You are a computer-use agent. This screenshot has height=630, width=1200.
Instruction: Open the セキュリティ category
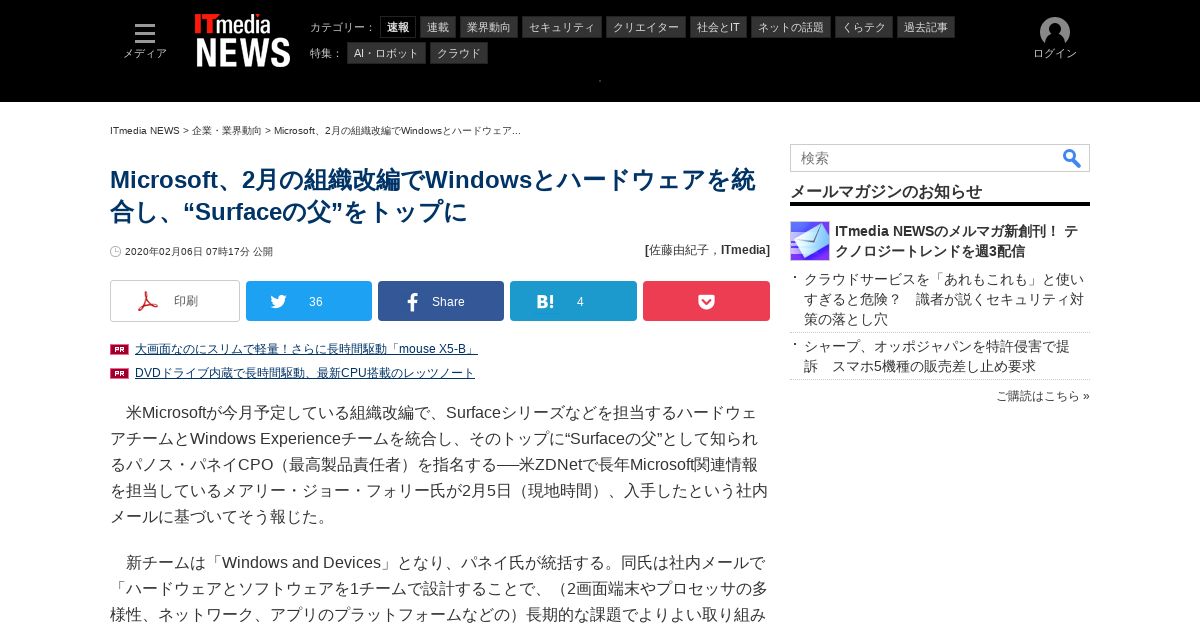coord(562,27)
